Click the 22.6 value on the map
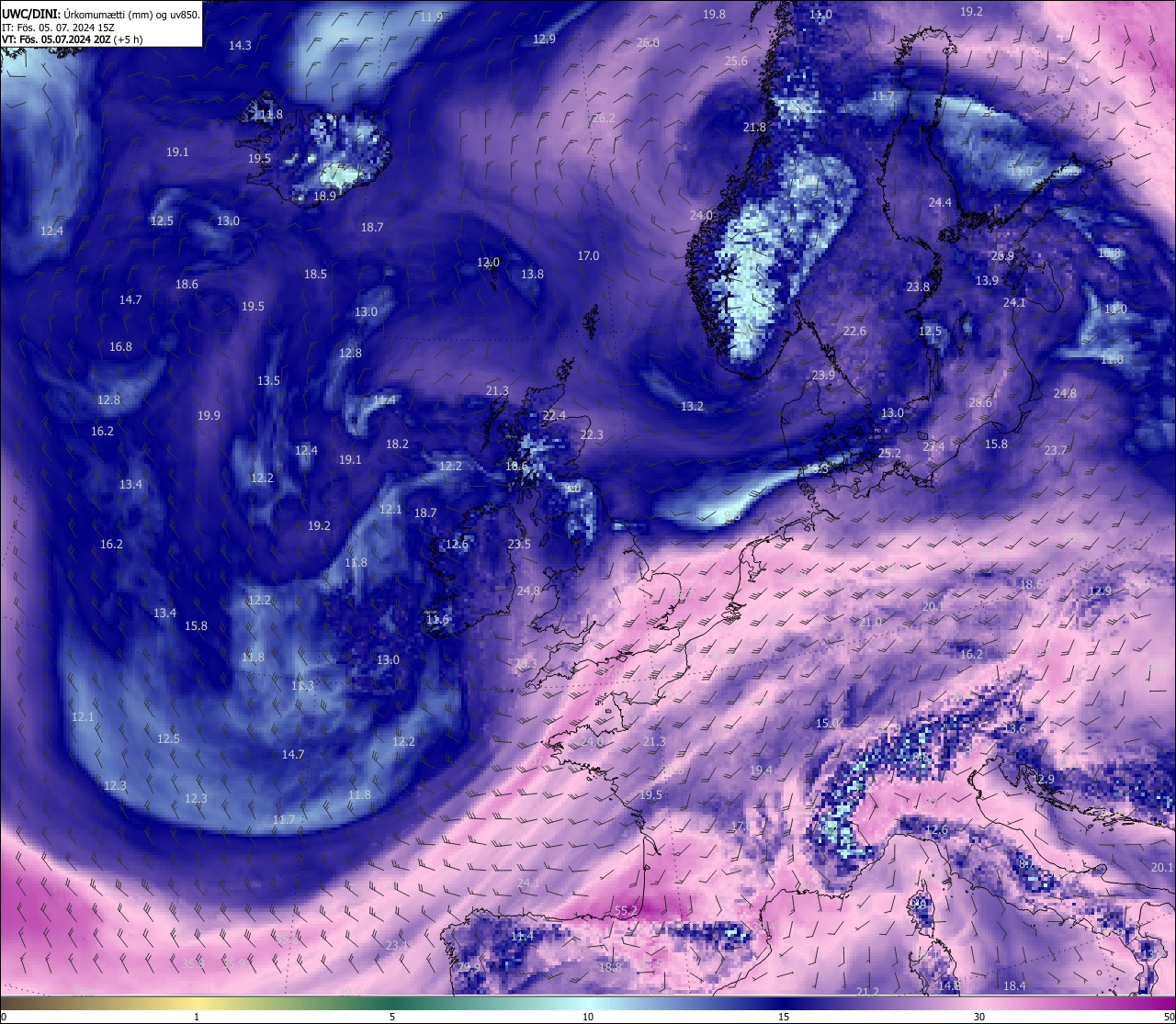Screen dimensions: 1176x1024 click(x=854, y=331)
